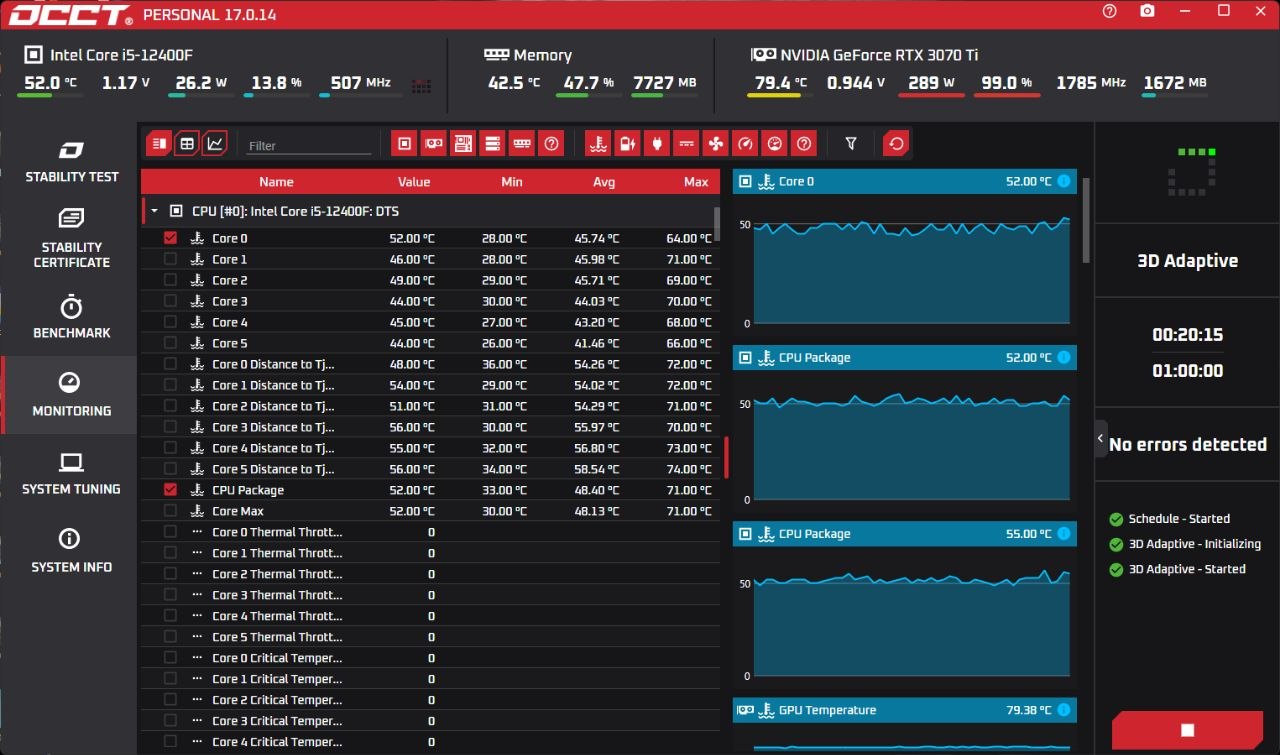Check the Core 1 temperature checkbox
Viewport: 1280px width, 755px height.
(170, 259)
